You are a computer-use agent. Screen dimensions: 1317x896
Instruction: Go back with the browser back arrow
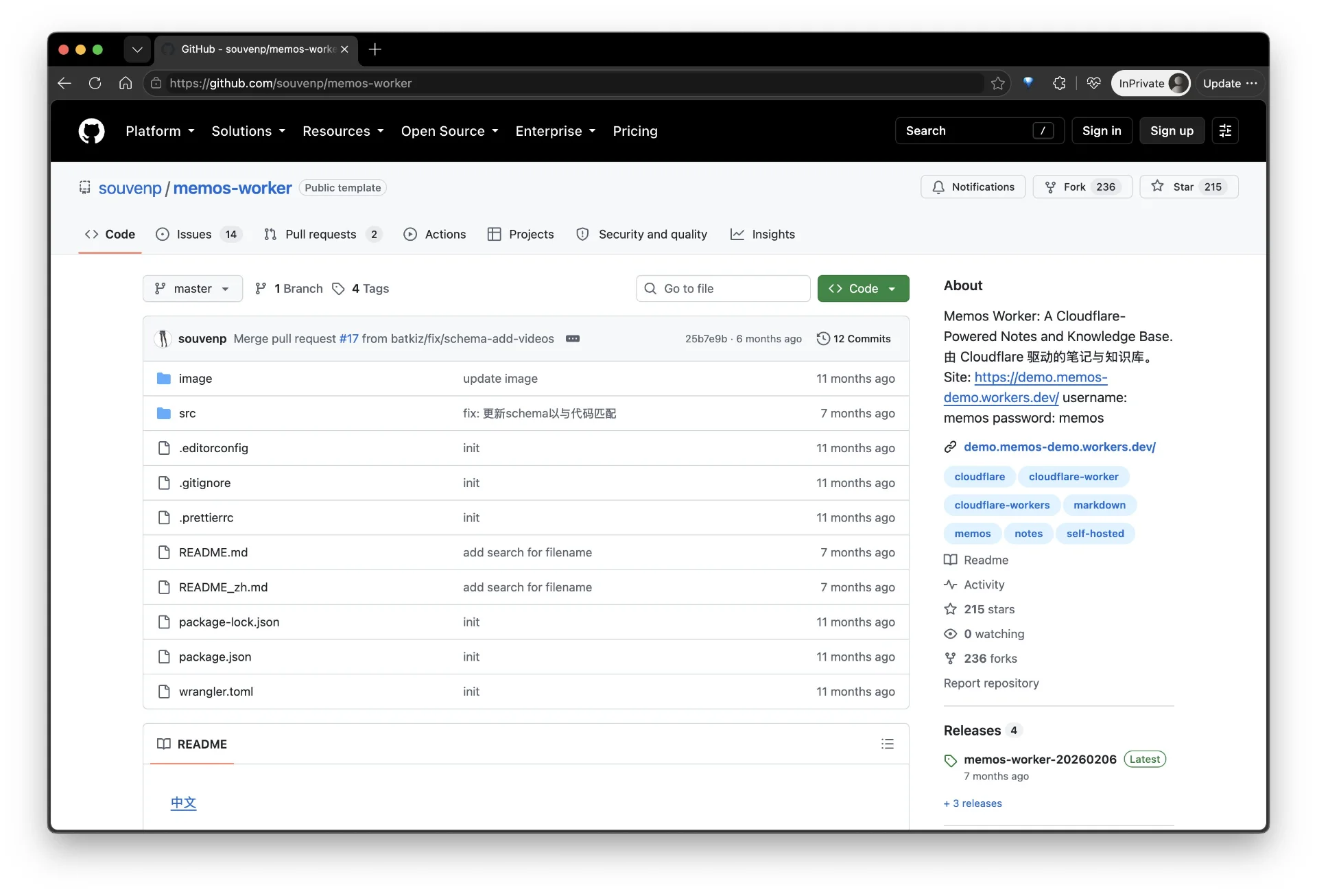click(x=64, y=83)
